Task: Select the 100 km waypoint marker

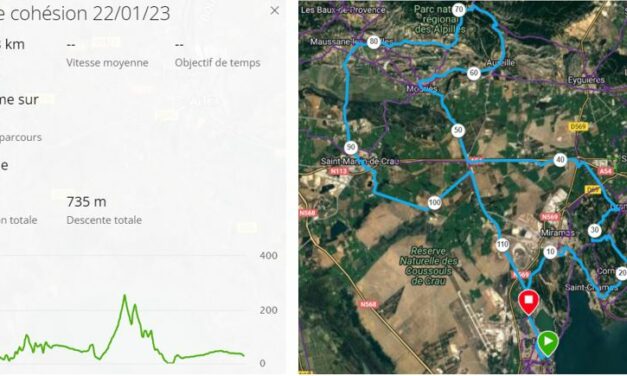Action: coord(435,202)
